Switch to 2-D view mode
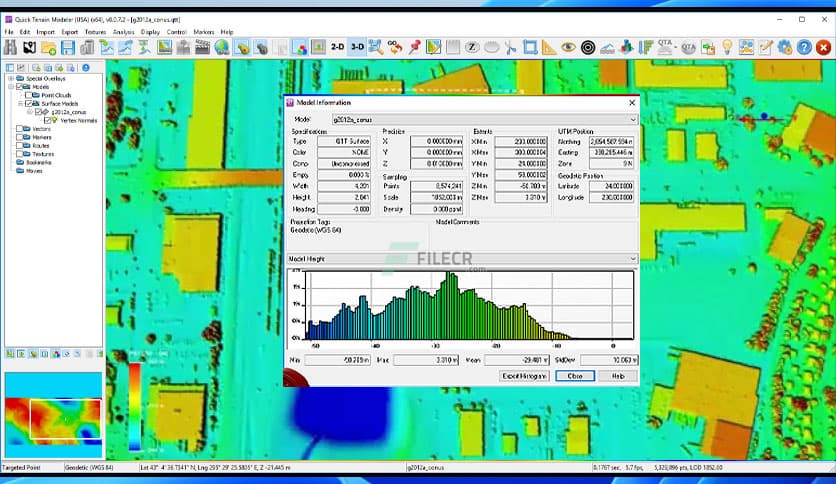The height and width of the screenshot is (484, 836). click(x=337, y=47)
